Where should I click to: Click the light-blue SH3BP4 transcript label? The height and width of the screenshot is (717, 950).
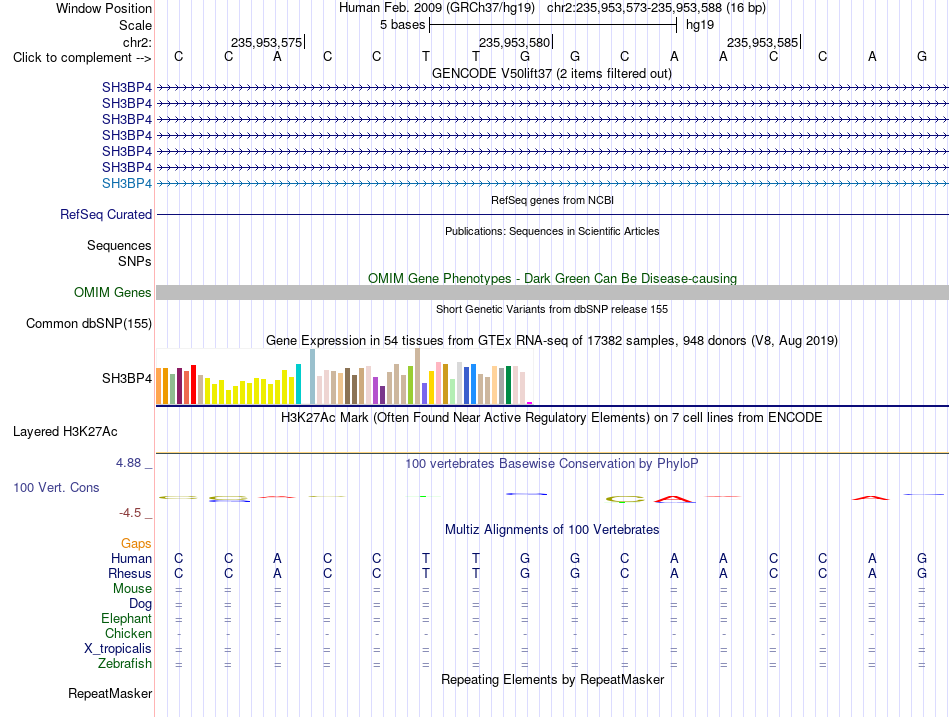127,184
